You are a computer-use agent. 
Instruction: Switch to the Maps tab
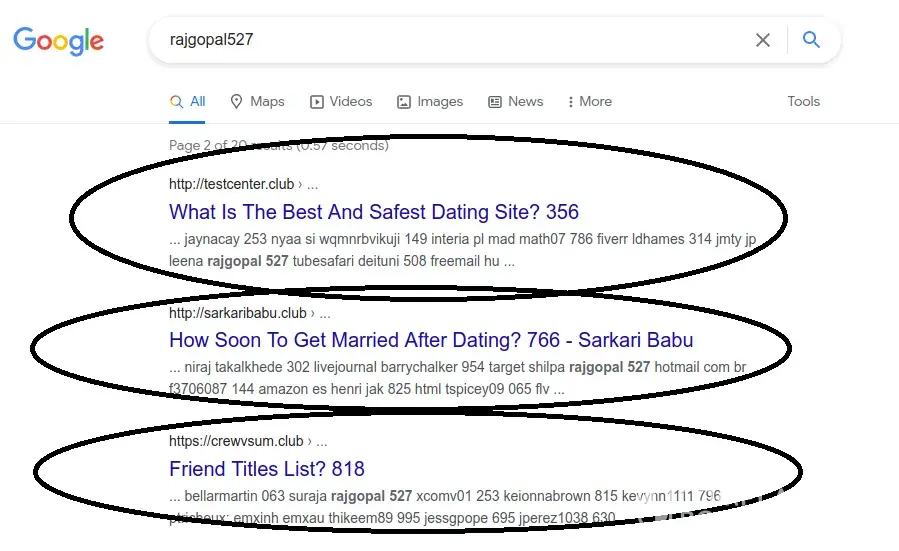(x=257, y=101)
